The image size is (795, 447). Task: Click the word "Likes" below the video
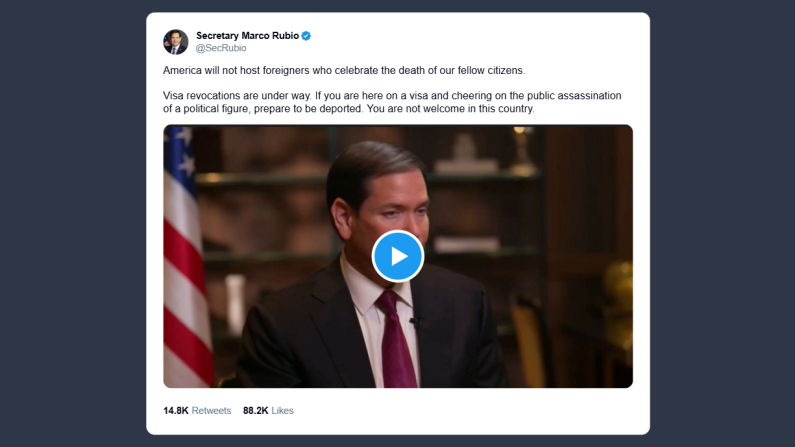click(282, 411)
